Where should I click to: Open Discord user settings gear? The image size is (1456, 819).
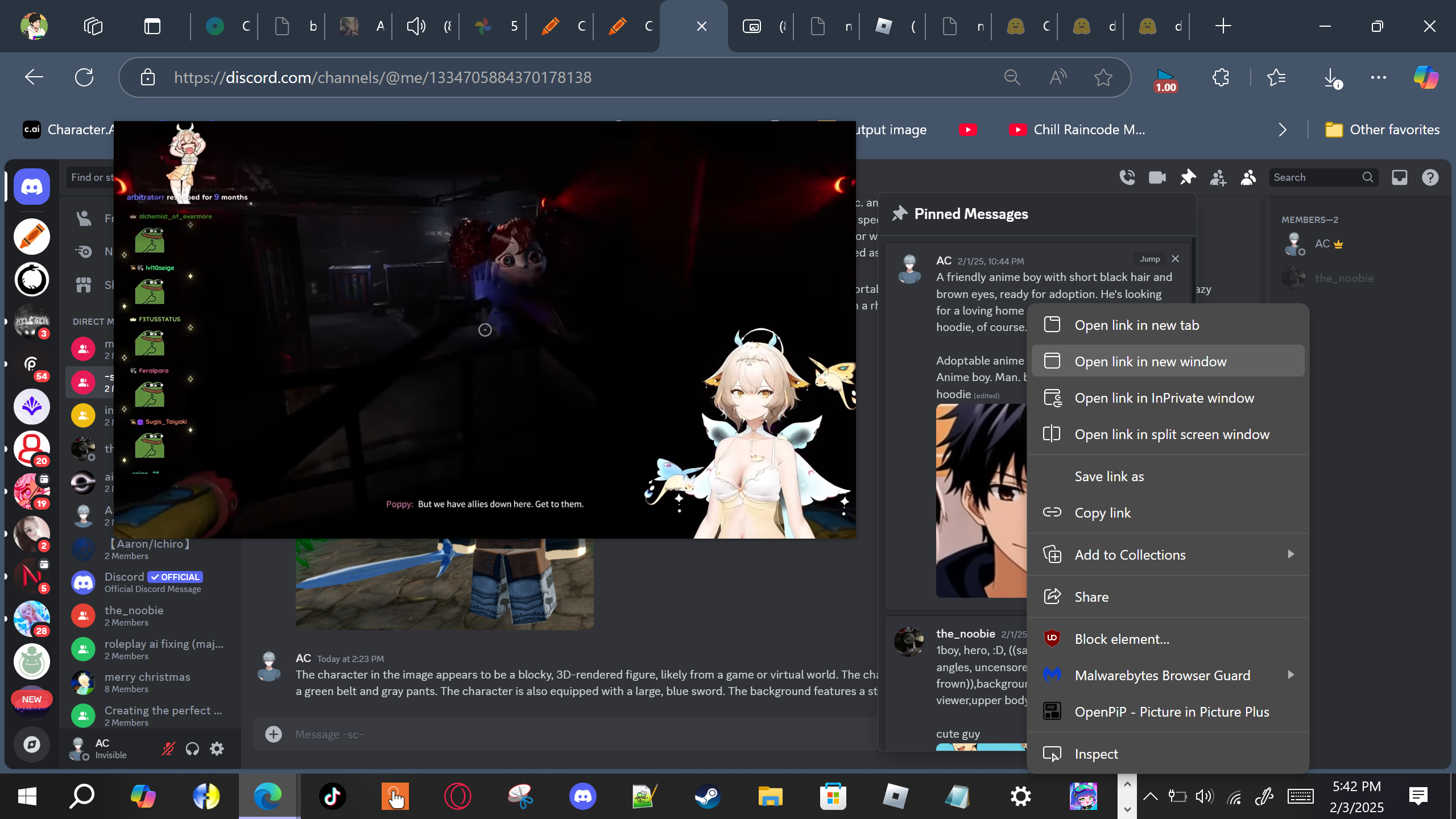tap(217, 748)
